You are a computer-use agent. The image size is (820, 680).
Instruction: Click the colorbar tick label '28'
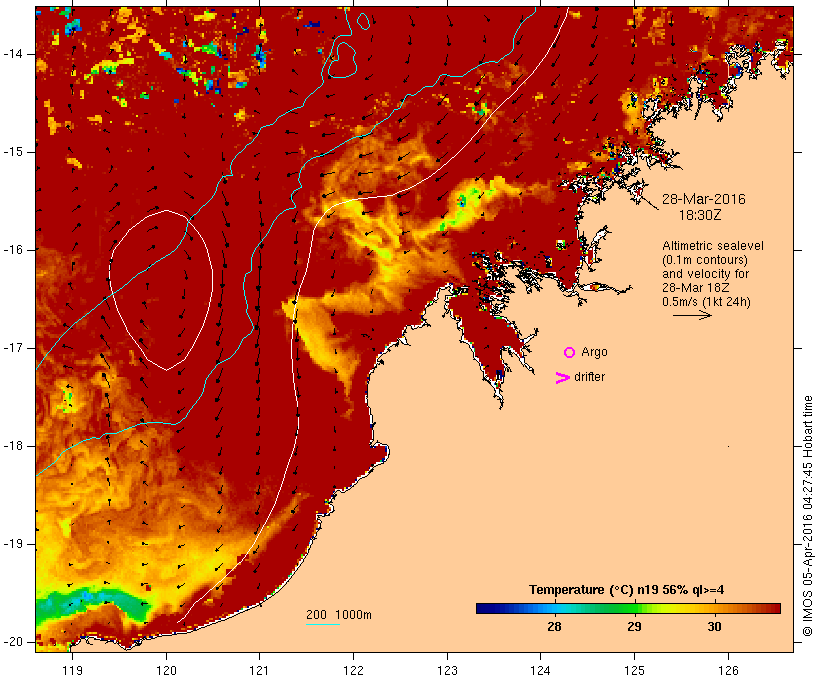tap(554, 627)
